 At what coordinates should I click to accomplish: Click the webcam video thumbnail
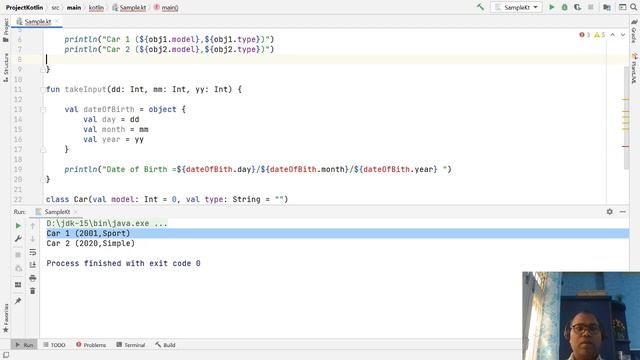click(x=581, y=316)
